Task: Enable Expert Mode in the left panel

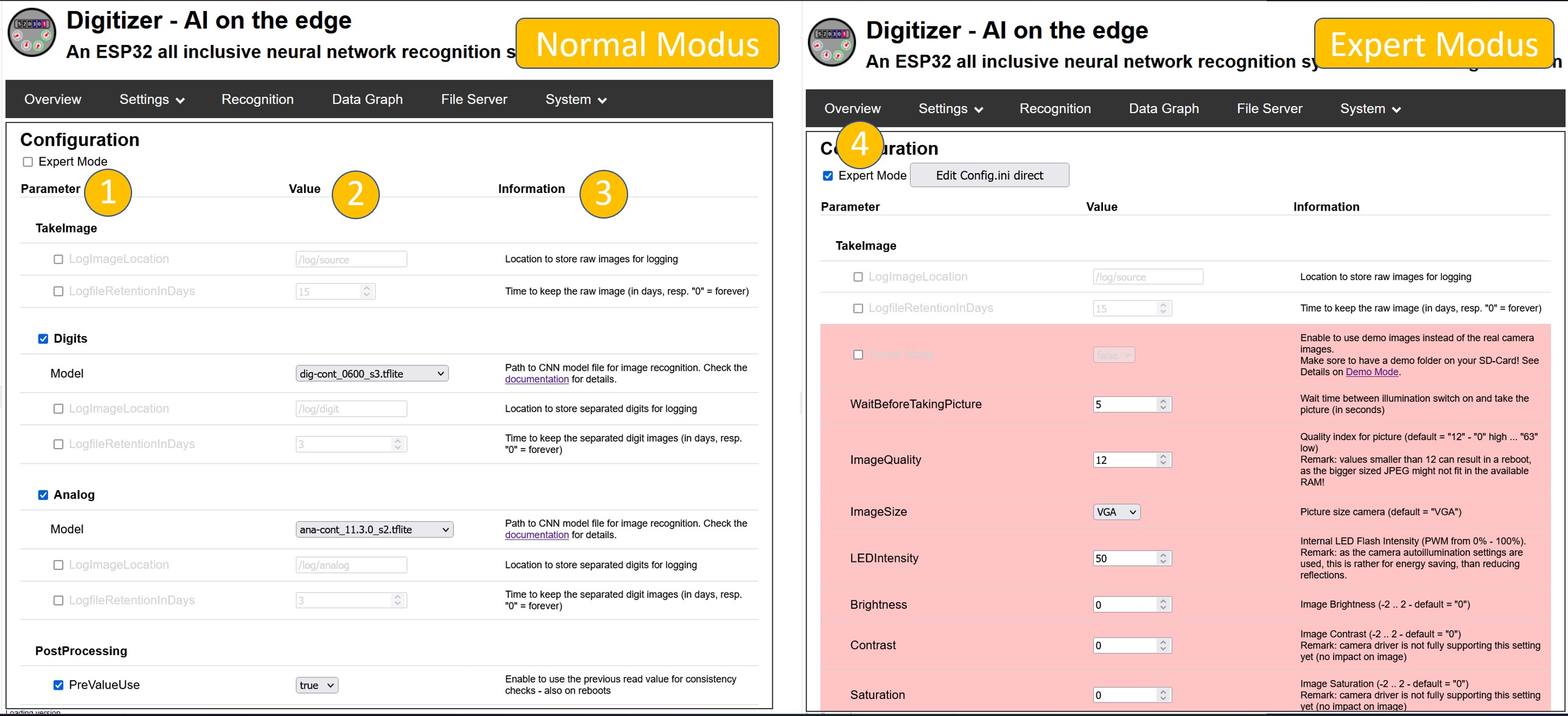Action: coord(28,162)
